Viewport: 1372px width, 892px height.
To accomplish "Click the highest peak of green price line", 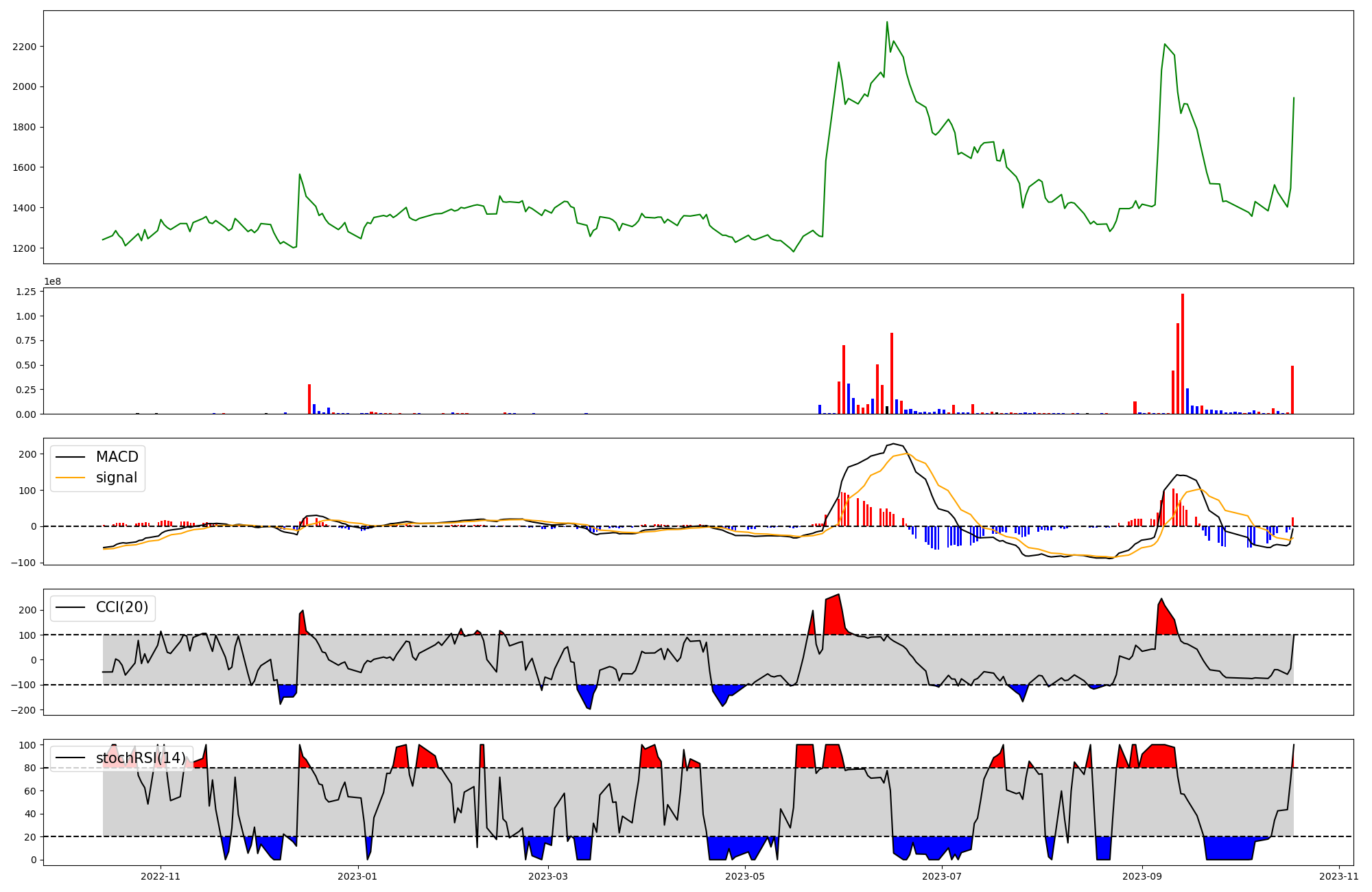I will click(887, 22).
